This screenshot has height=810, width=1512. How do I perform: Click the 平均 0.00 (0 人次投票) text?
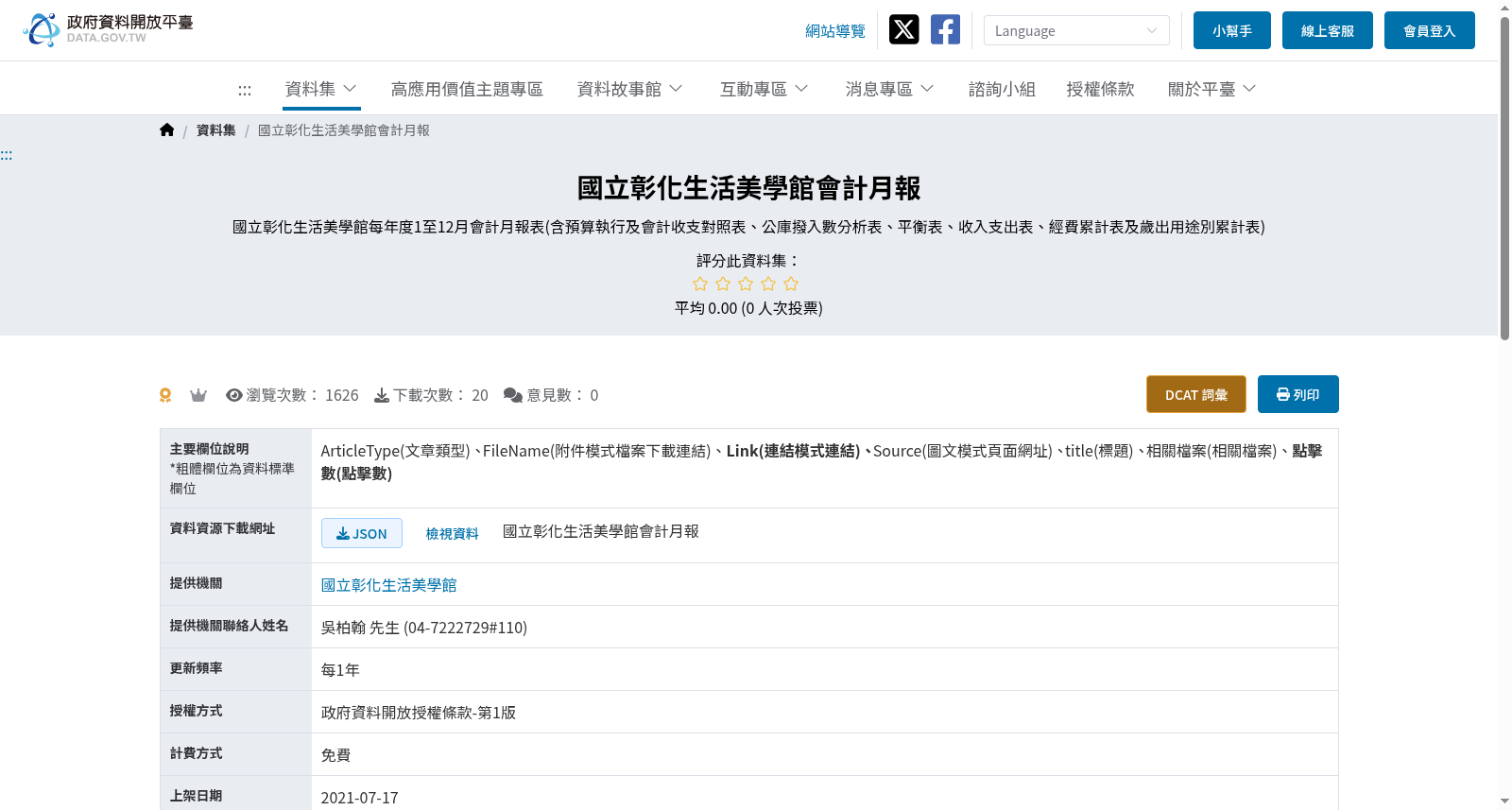coord(748,308)
